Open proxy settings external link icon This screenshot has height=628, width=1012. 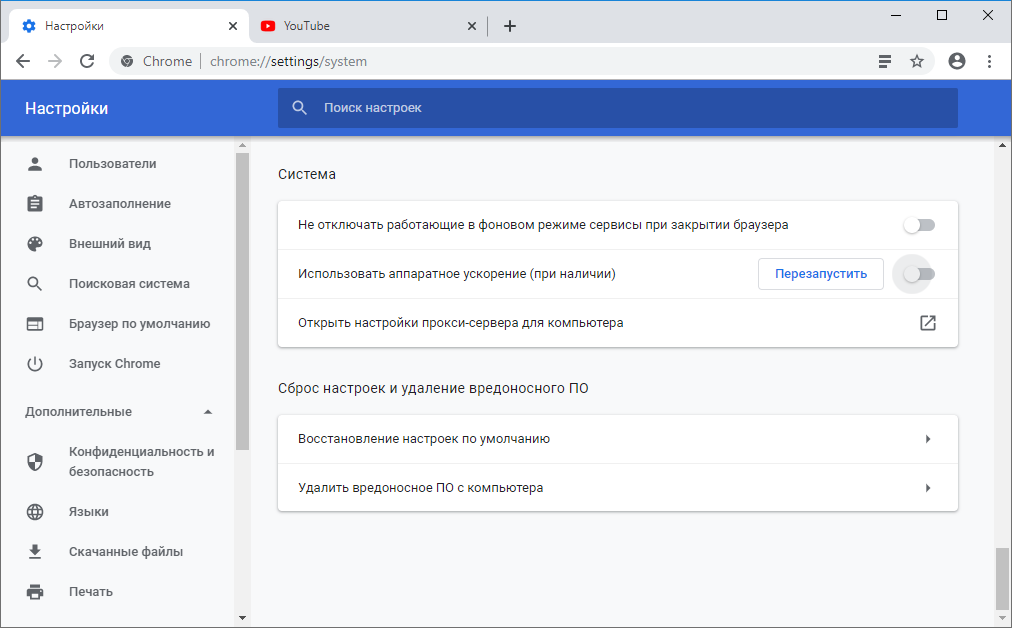(927, 323)
